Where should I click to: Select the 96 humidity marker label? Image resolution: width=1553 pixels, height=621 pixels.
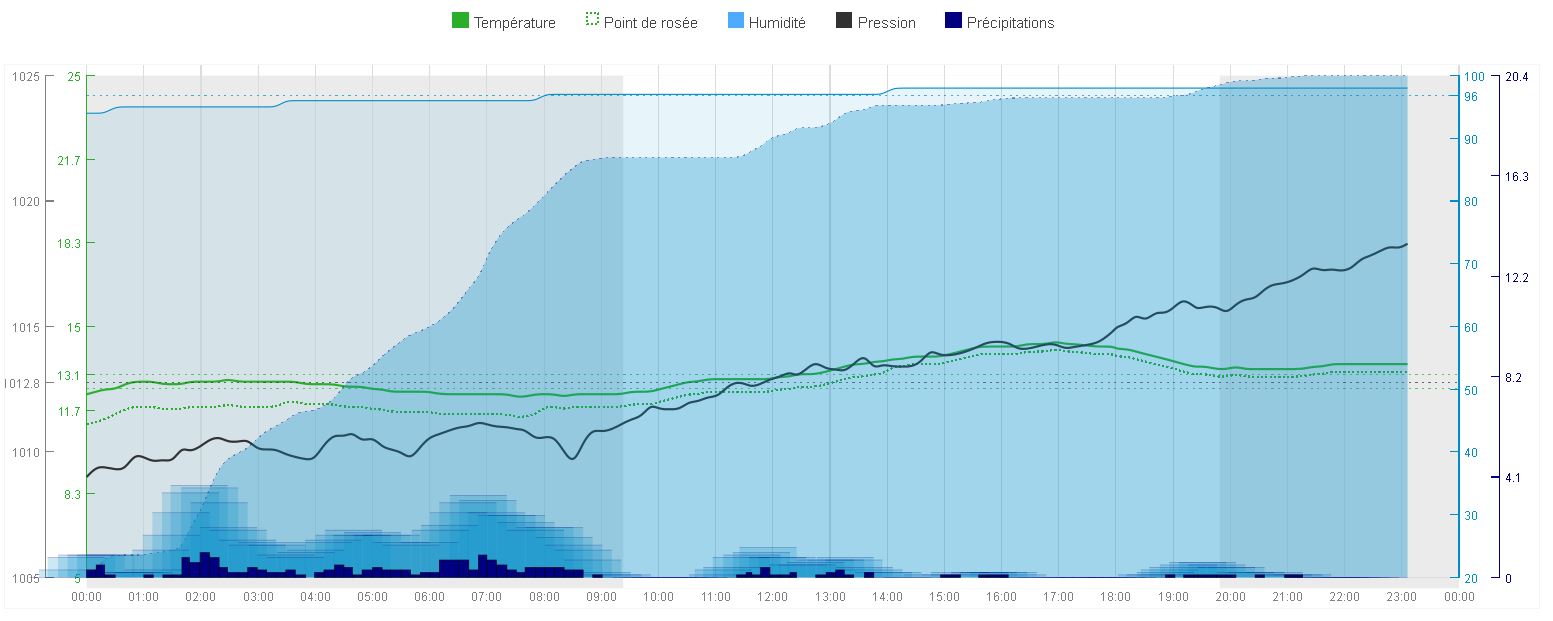point(1471,96)
